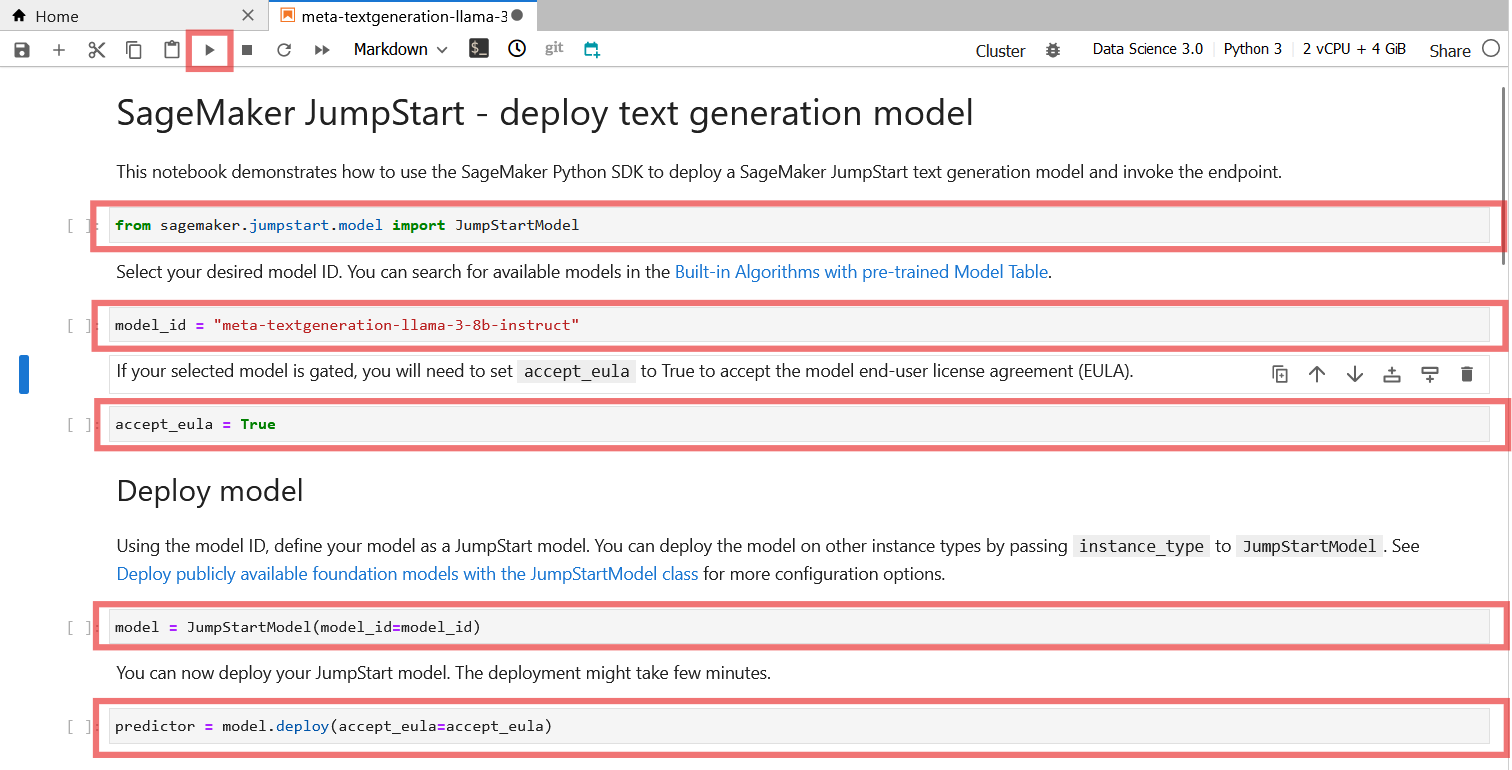Image resolution: width=1512 pixels, height=770 pixels.
Task: Open the Markdown cell type dropdown
Action: pyautogui.click(x=400, y=49)
